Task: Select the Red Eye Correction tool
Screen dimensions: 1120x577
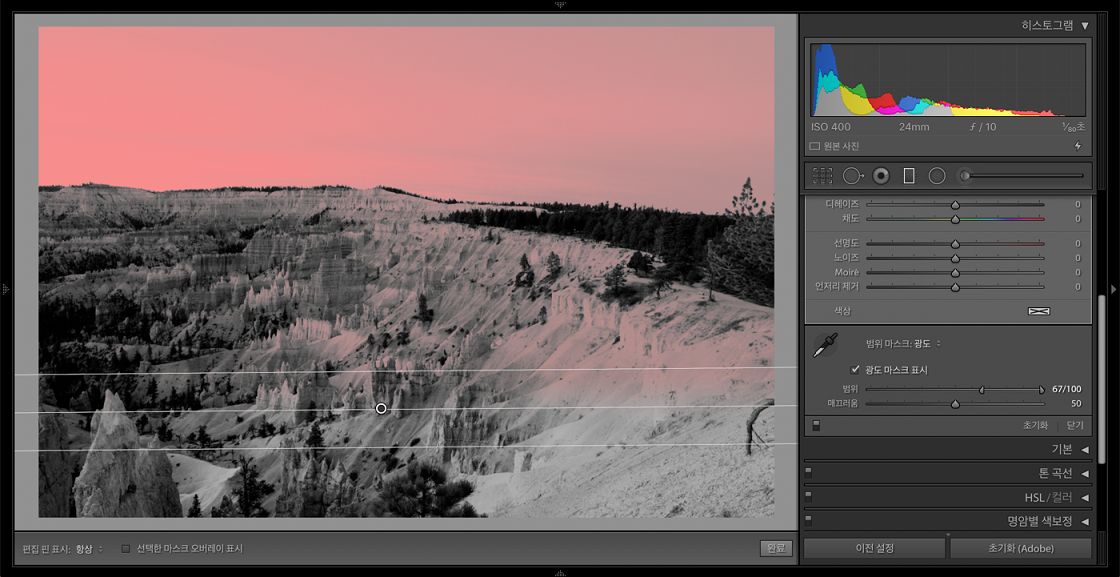Action: 881,176
